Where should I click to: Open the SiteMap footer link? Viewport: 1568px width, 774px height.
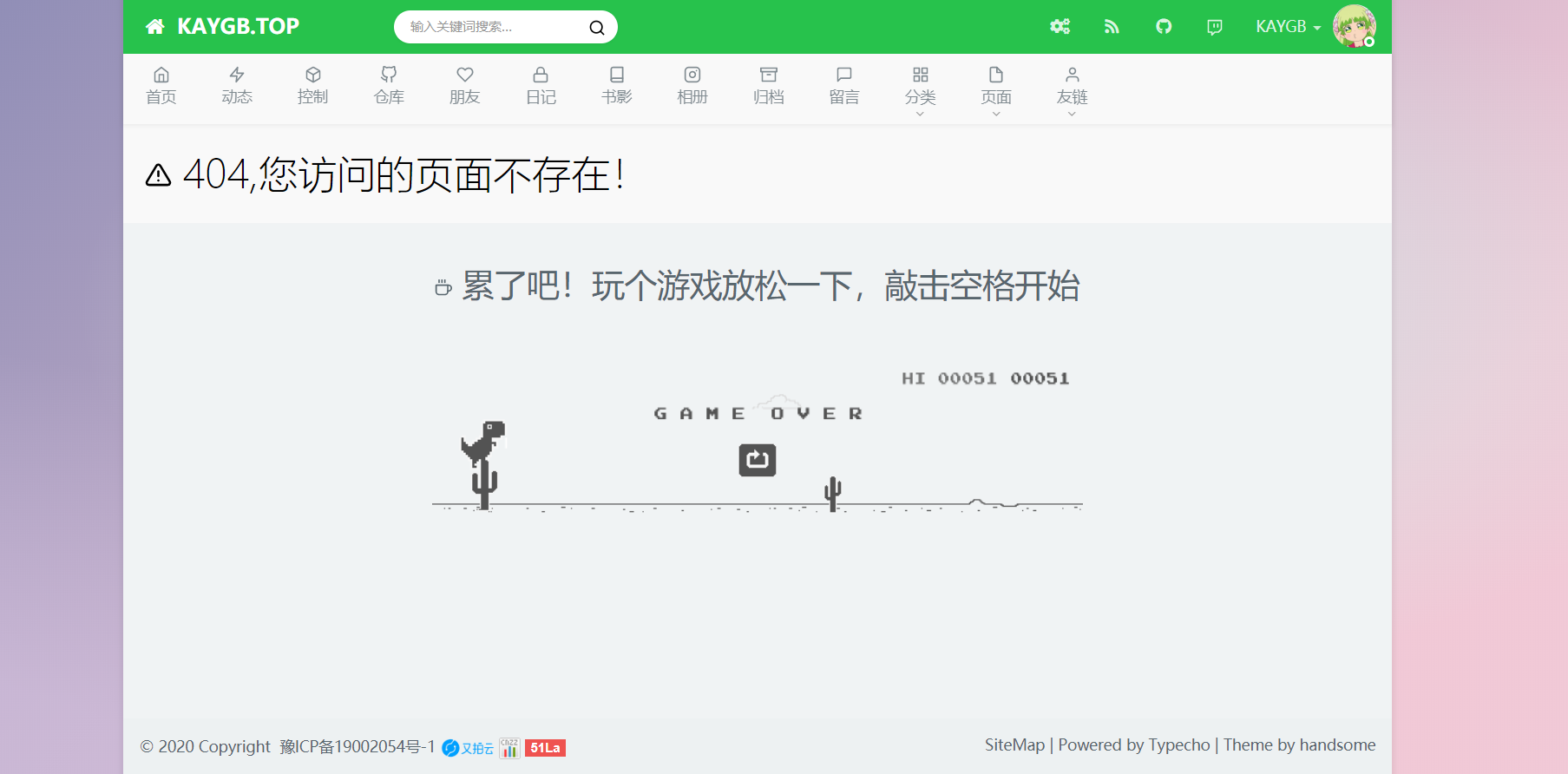coord(1014,745)
